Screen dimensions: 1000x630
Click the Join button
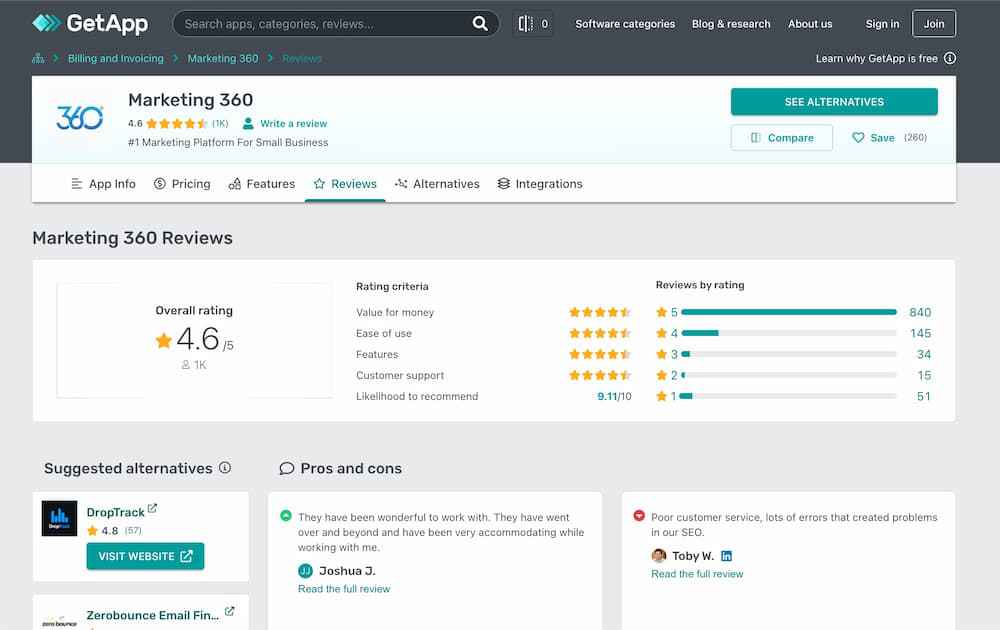(934, 24)
